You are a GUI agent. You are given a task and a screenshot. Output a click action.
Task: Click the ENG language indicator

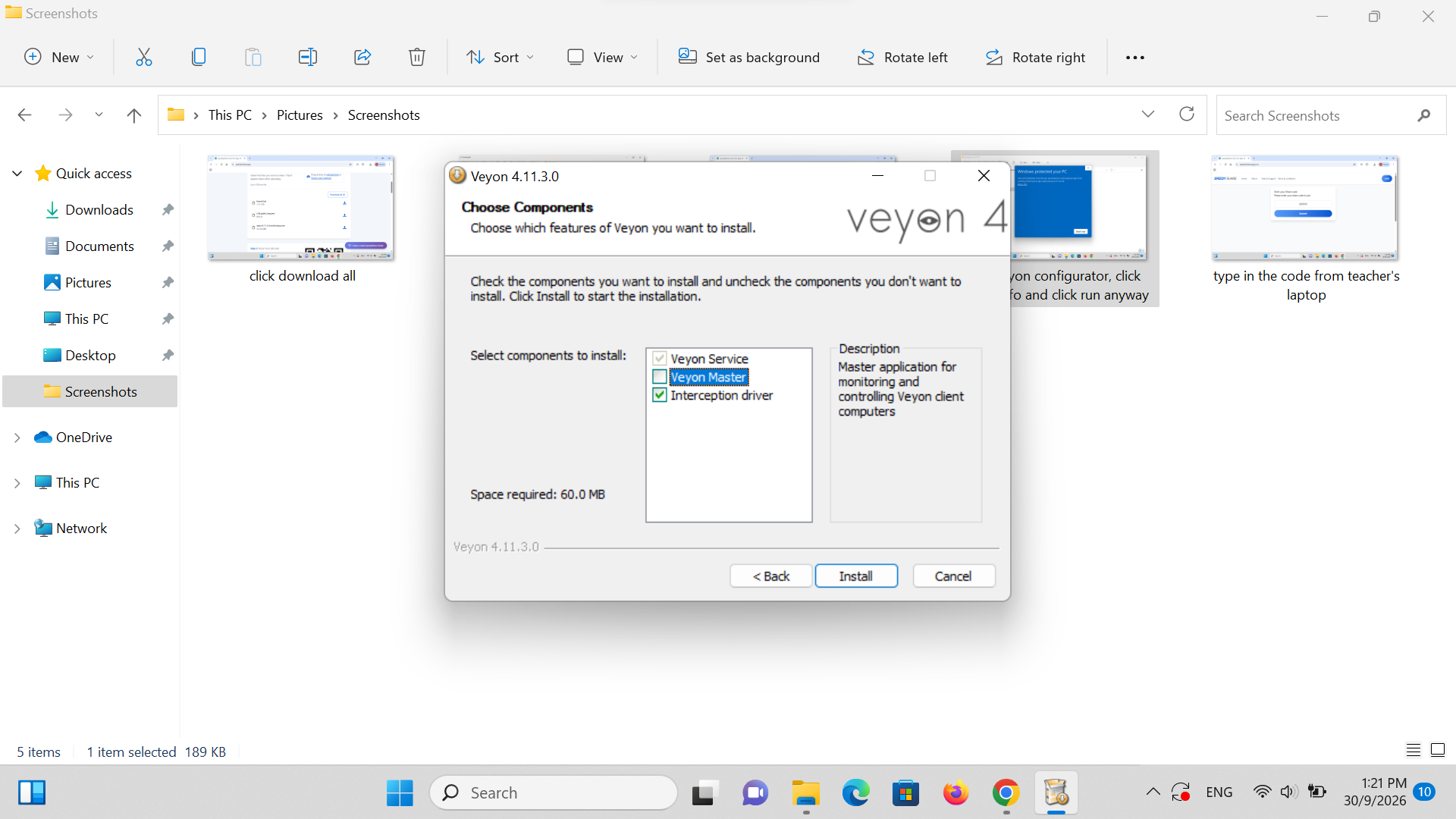pyautogui.click(x=1219, y=792)
